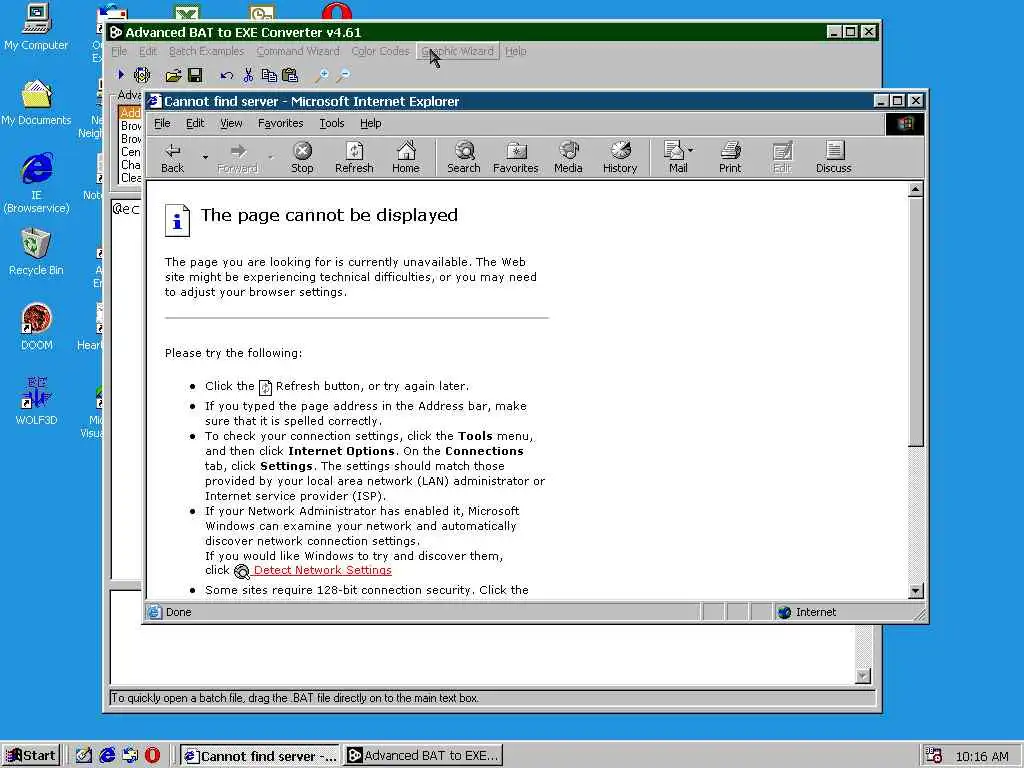Switch to Cannot find server taskbar button
The height and width of the screenshot is (768, 1024).
[x=260, y=756]
